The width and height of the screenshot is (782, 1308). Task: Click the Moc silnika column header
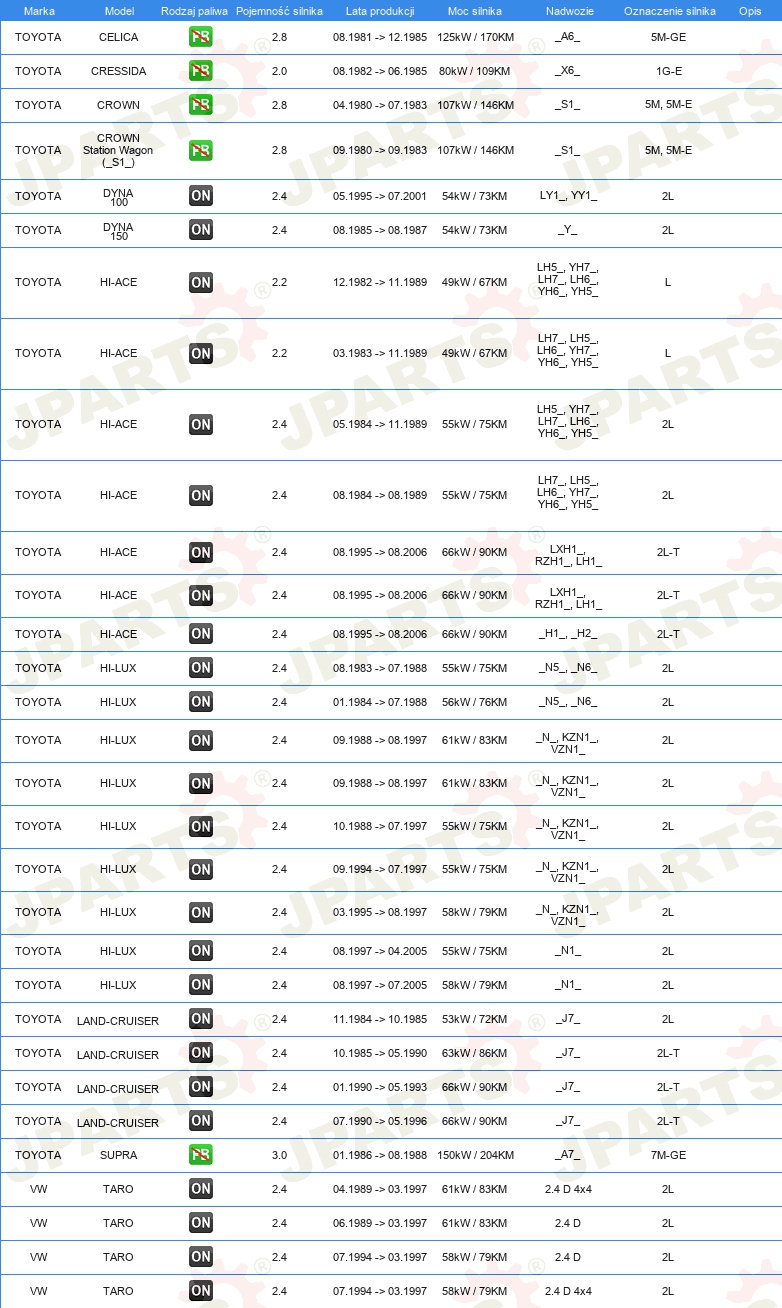click(475, 11)
